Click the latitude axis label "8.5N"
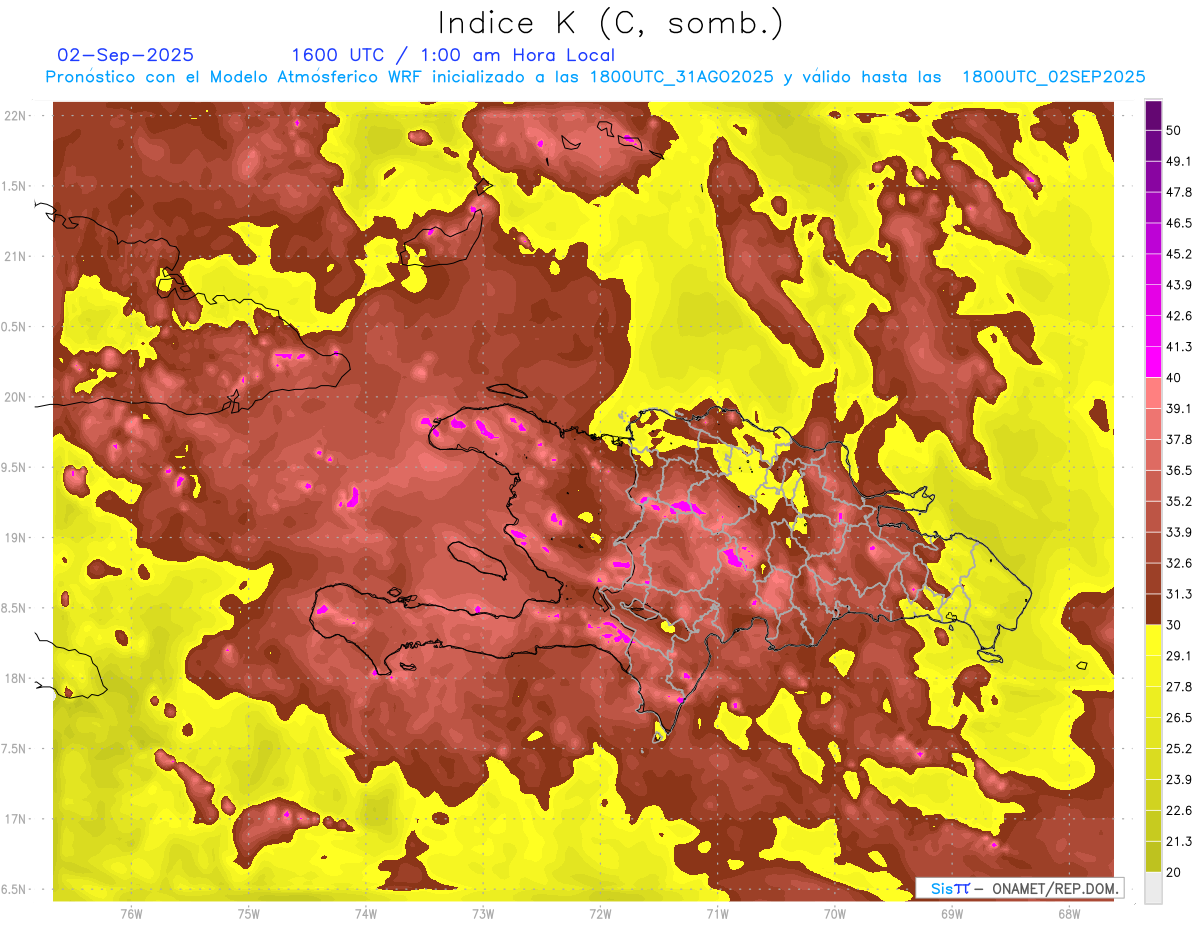This screenshot has width=1200, height=927. pyautogui.click(x=14, y=608)
